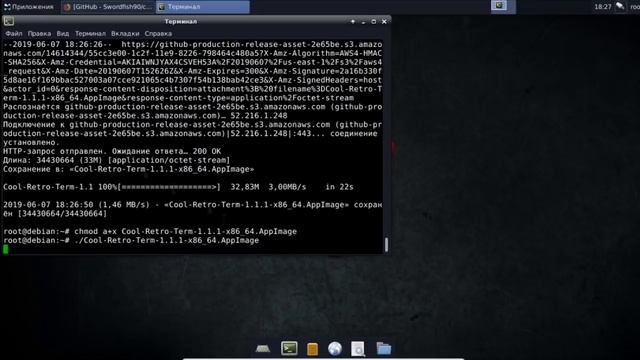The width and height of the screenshot is (640, 360).
Task: Click the 'Сохранение в:' file name line
Action: pyautogui.click(x=129, y=169)
